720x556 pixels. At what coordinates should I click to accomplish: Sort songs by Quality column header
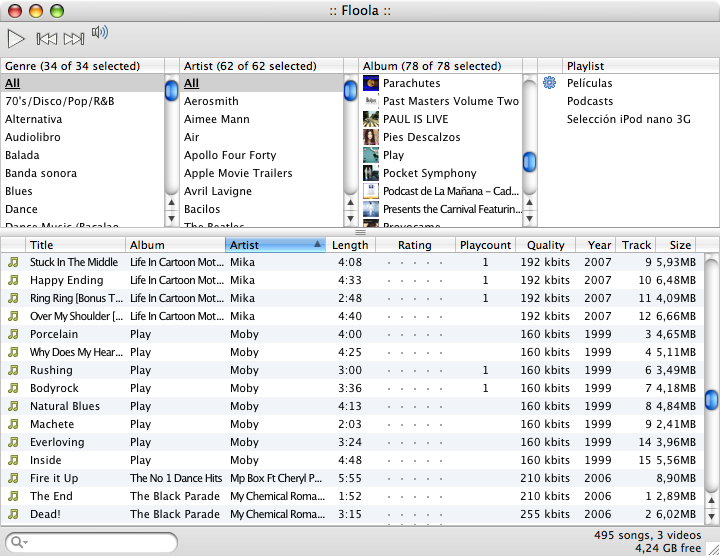click(546, 245)
